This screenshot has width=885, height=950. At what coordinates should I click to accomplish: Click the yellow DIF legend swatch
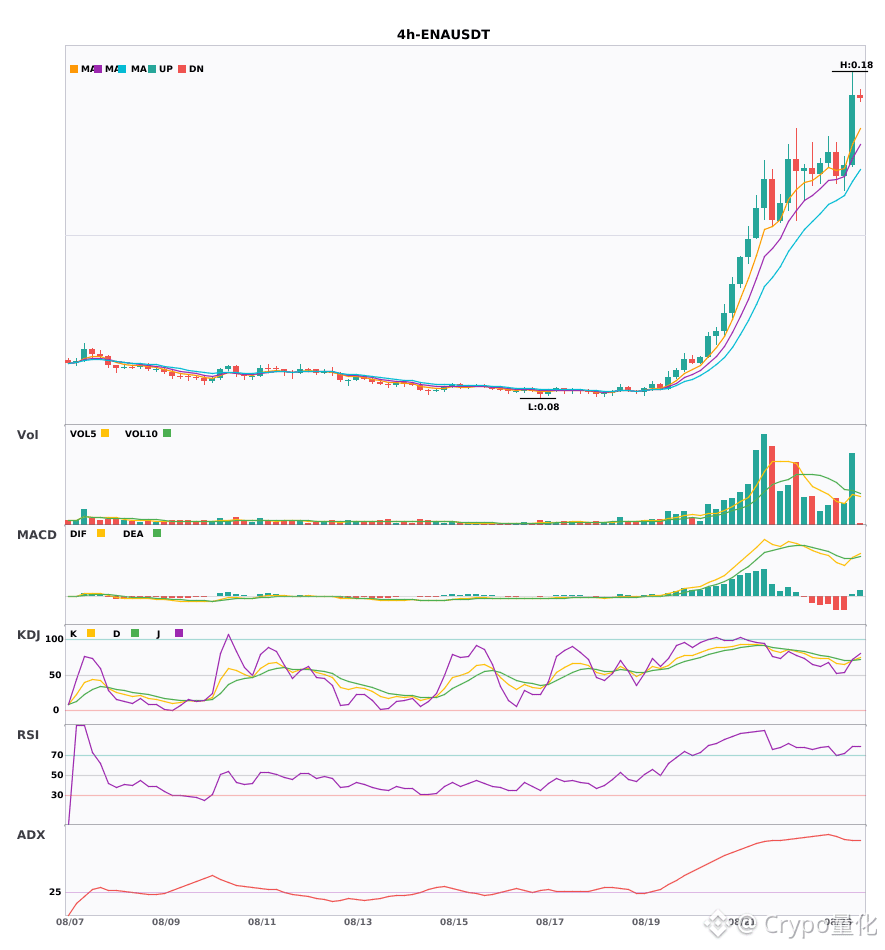(101, 533)
